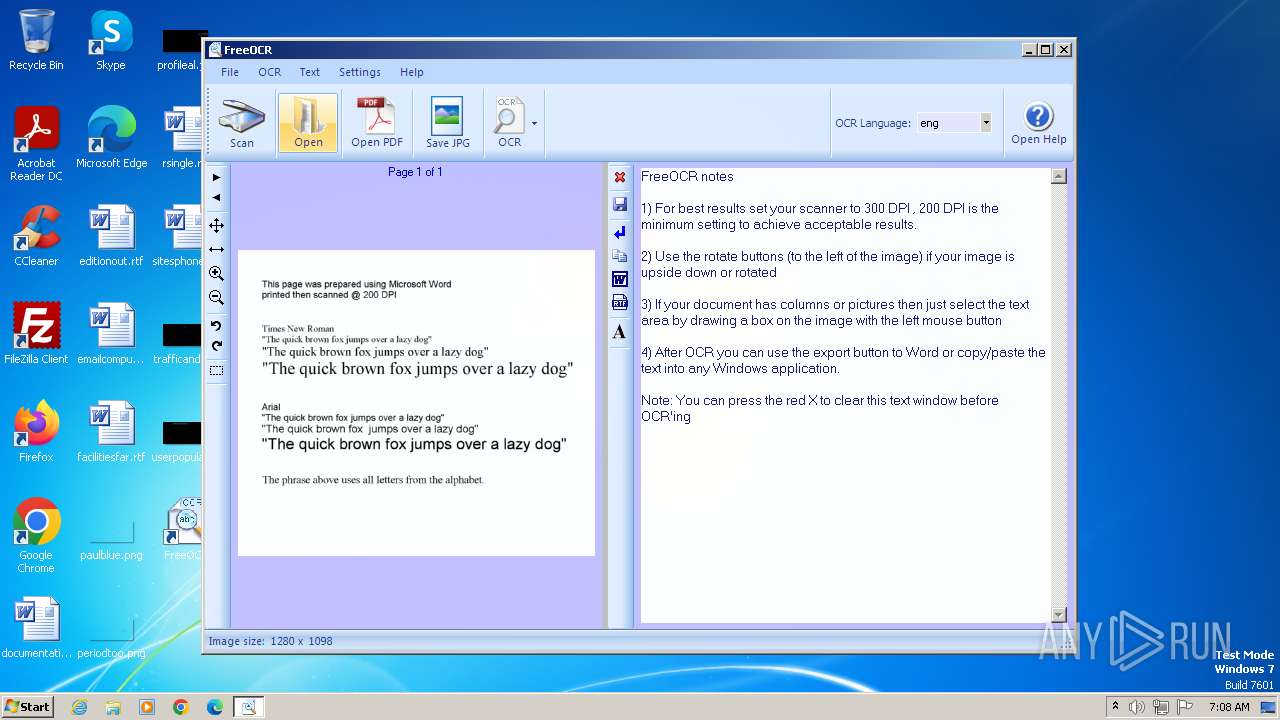Open Microsoft Edge from the taskbar
Screen dimensions: 1280x720
click(215, 707)
